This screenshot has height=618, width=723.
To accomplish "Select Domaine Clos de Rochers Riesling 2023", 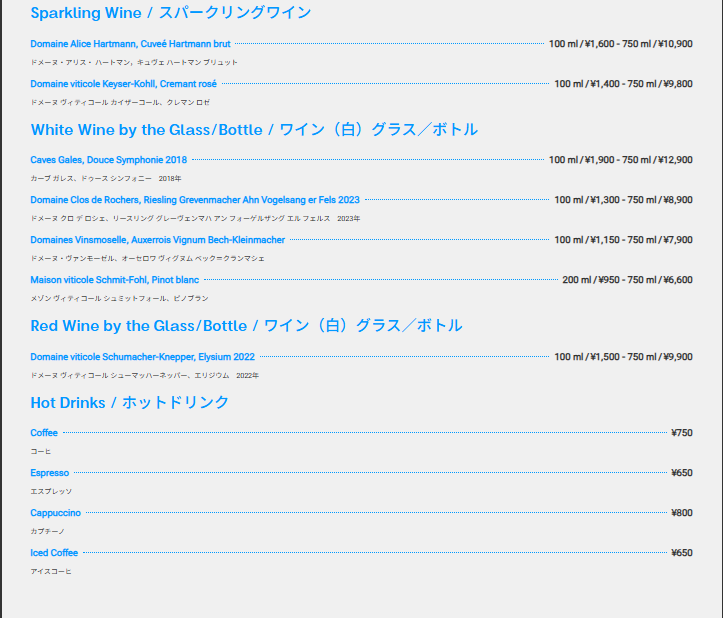I will pos(195,200).
